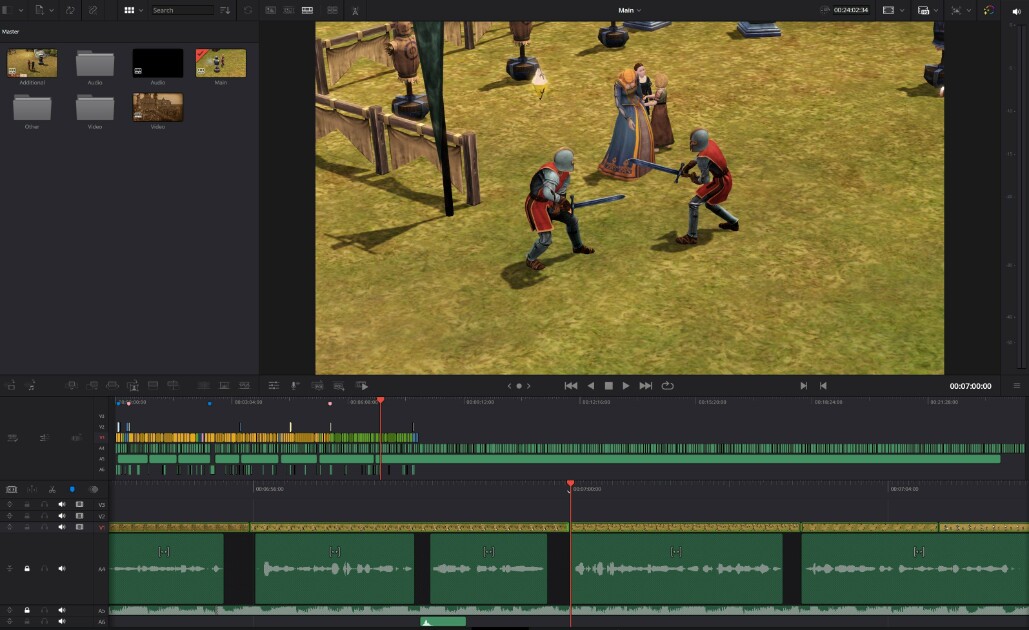The height and width of the screenshot is (630, 1029).
Task: Expand dropdown arrow next to Import Media
Action: click(x=51, y=10)
